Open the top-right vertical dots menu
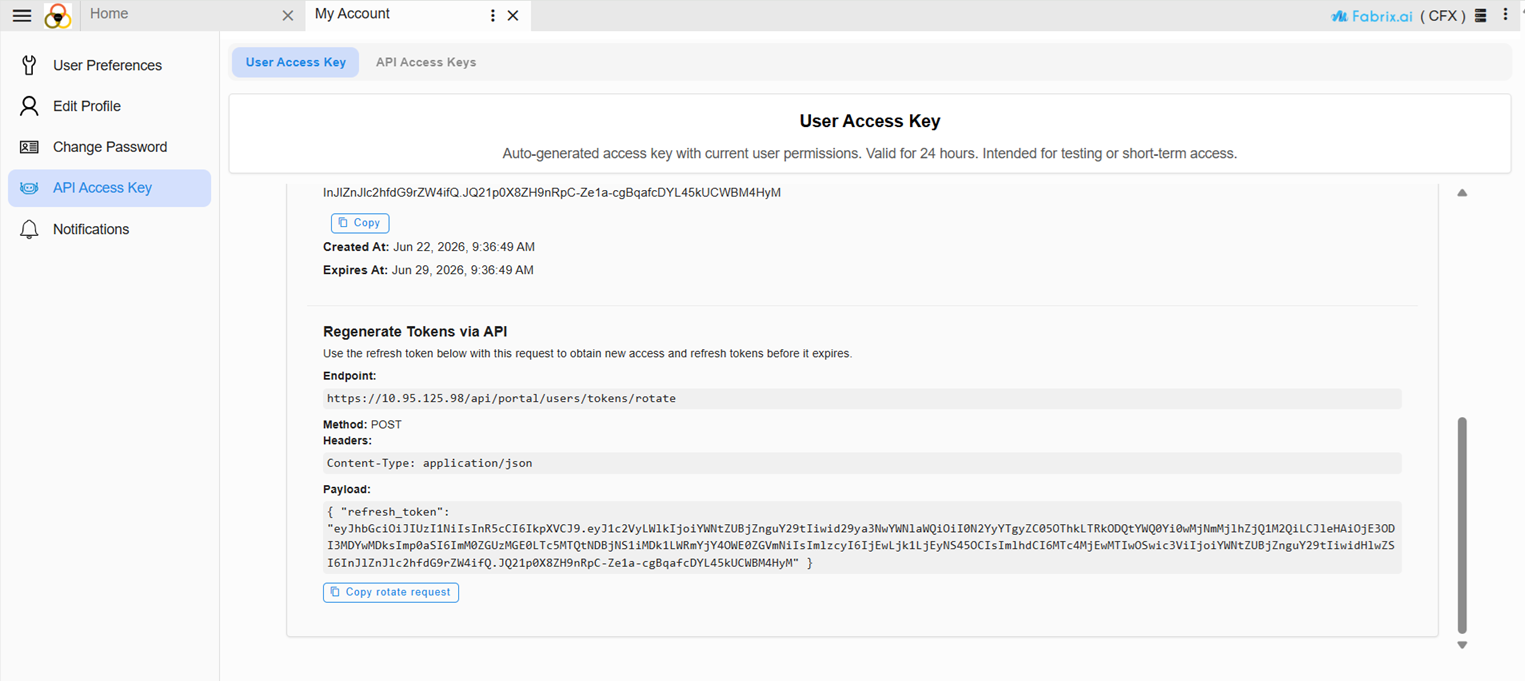Screen dimensions: 1525x681 pyautogui.click(x=1505, y=15)
